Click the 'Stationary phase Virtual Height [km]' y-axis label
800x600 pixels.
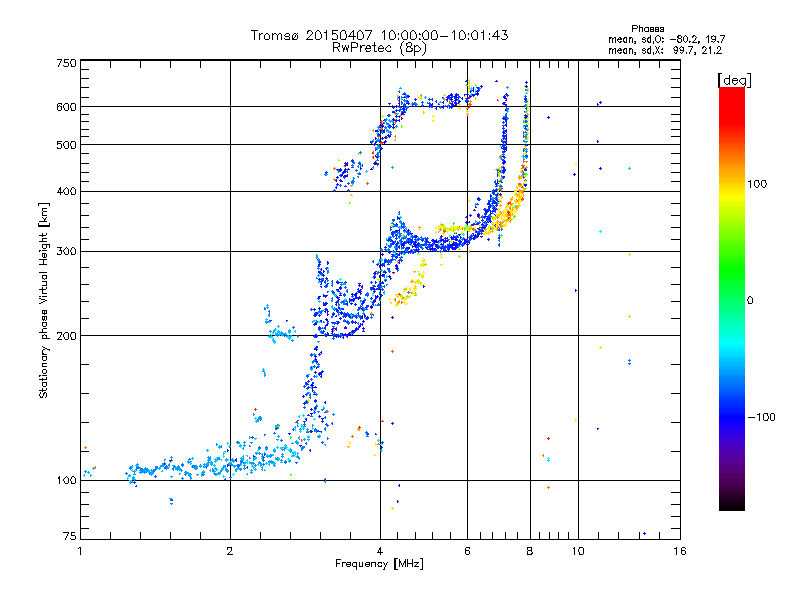[43, 300]
